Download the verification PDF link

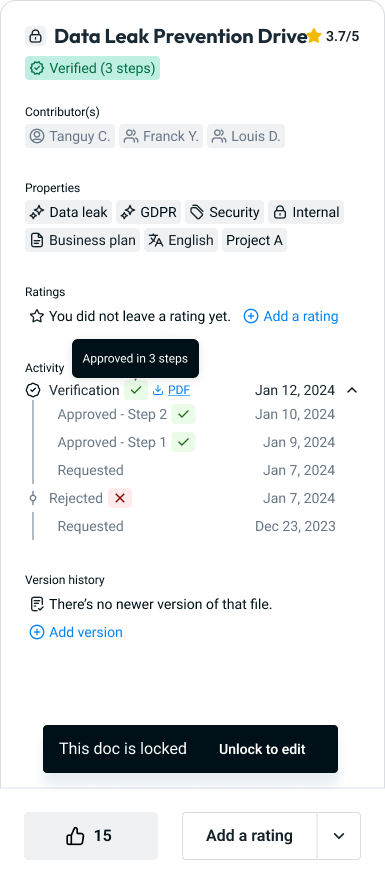click(x=171, y=390)
